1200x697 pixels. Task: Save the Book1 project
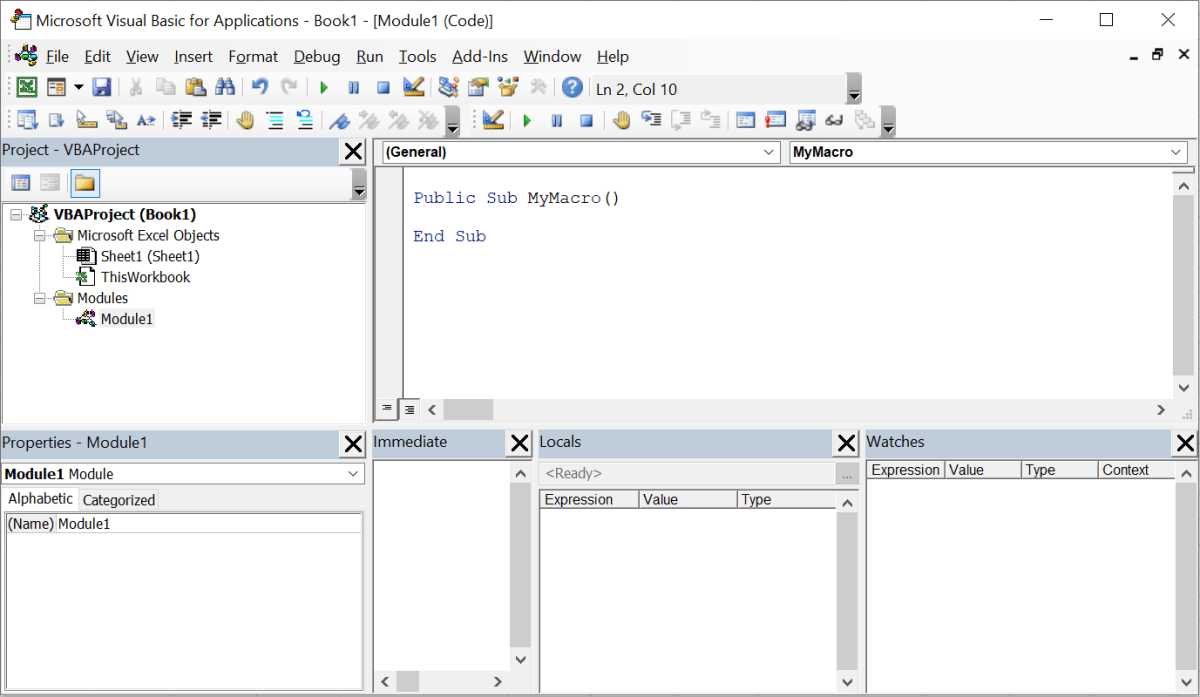click(101, 87)
